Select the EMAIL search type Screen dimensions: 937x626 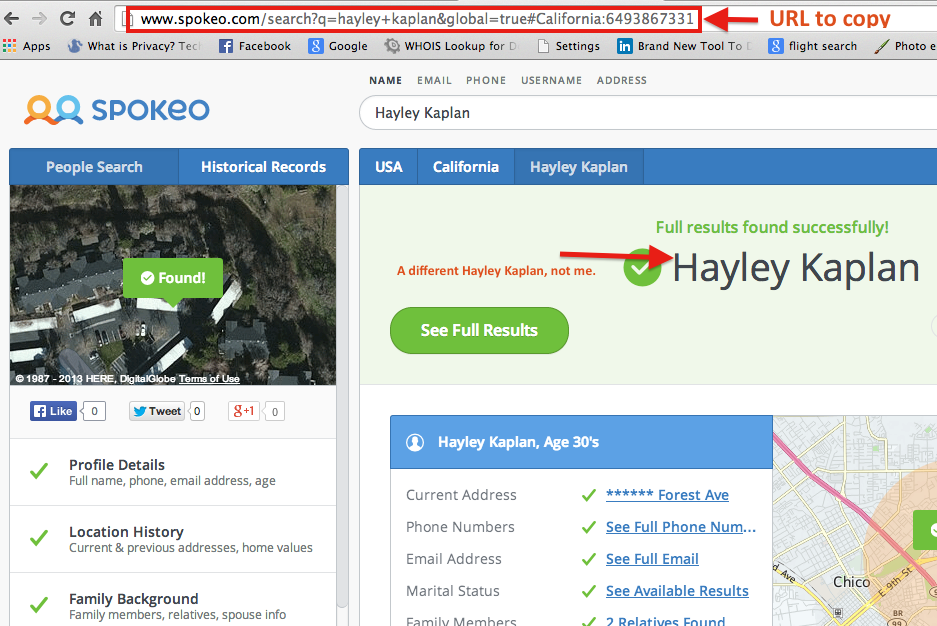434,80
